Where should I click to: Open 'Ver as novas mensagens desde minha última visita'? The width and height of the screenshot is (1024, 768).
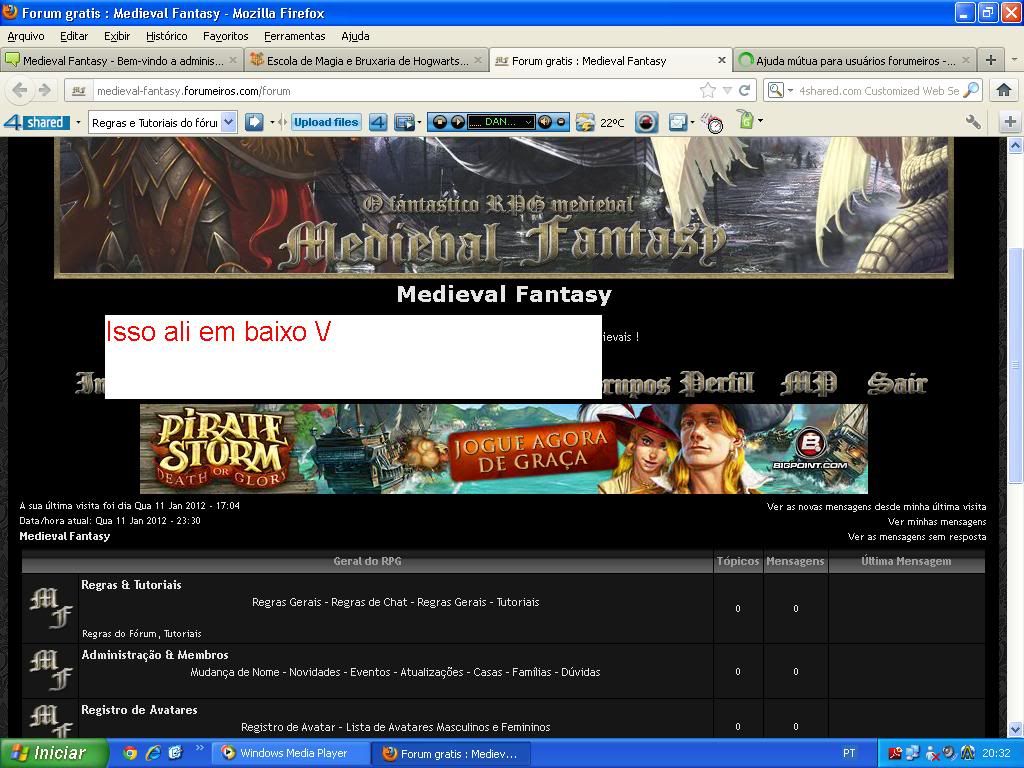pyautogui.click(x=876, y=507)
